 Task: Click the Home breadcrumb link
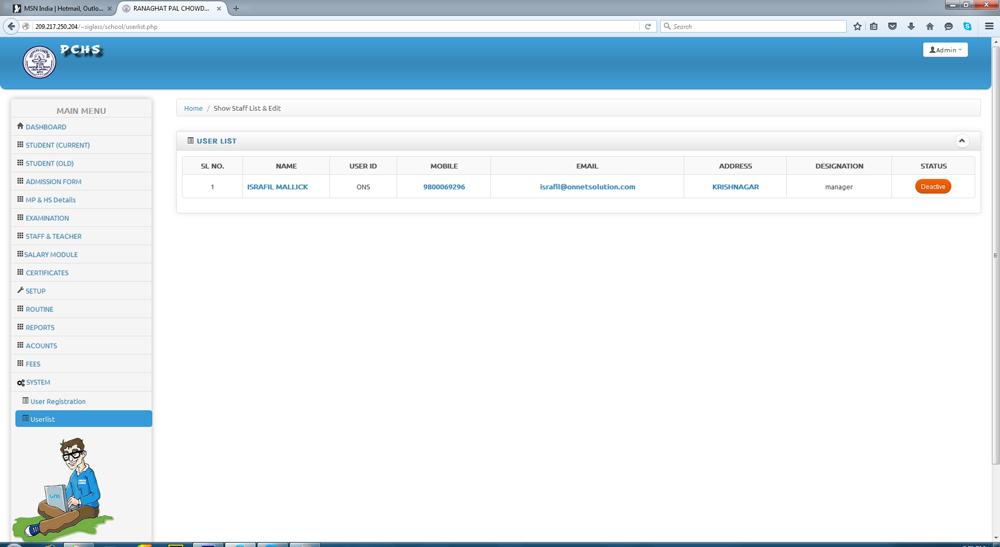(193, 108)
